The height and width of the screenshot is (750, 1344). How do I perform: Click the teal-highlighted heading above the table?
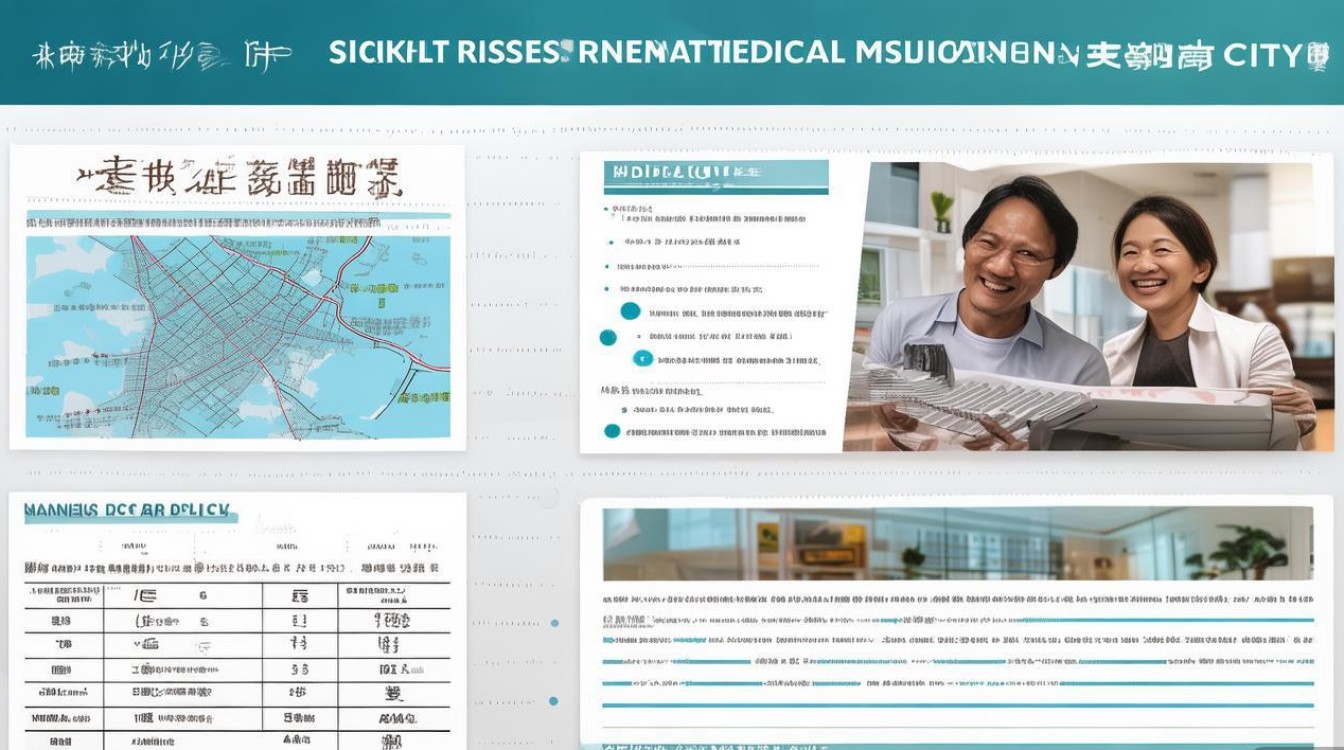tap(130, 510)
